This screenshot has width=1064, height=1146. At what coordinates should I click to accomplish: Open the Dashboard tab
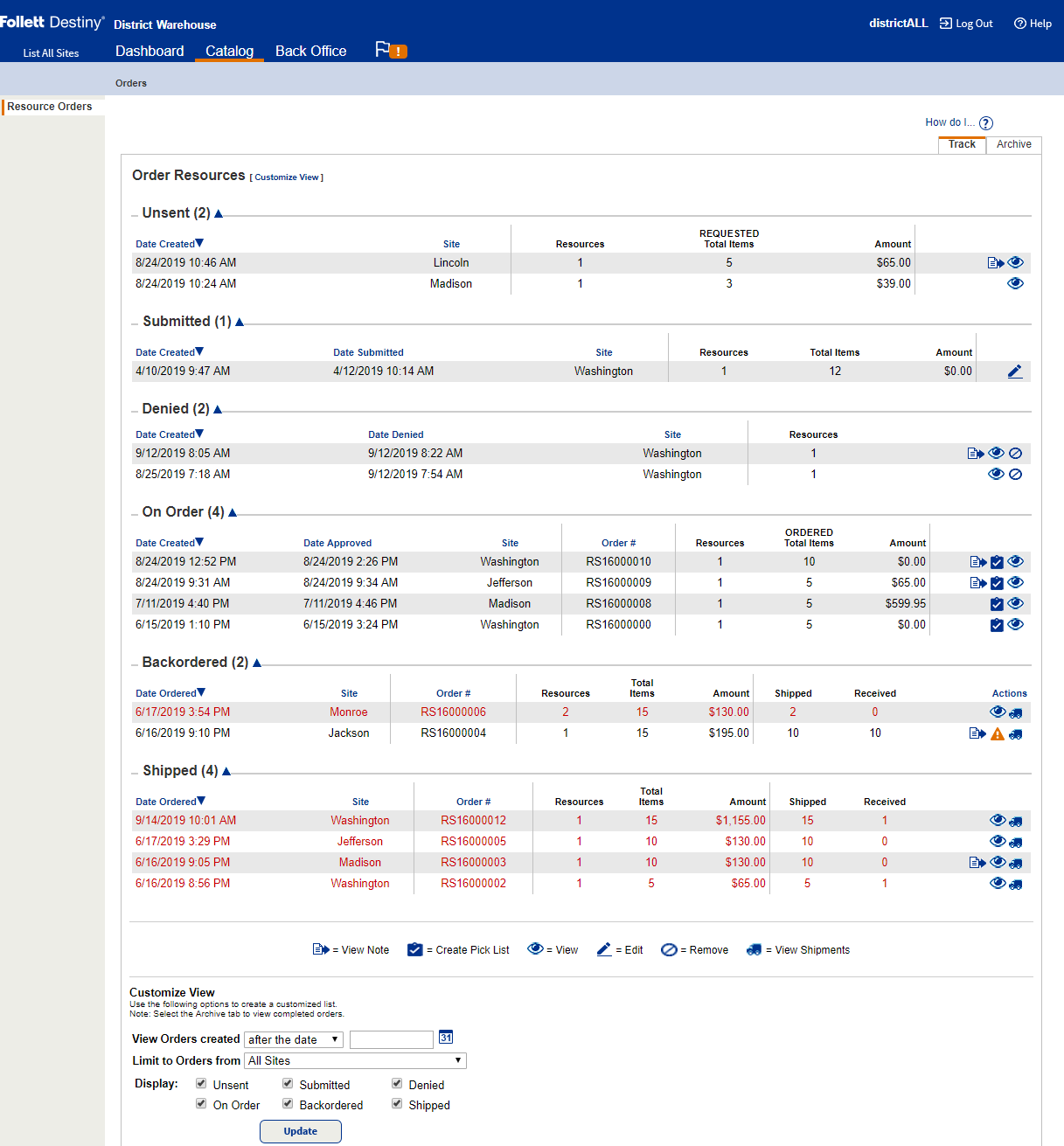(x=150, y=51)
